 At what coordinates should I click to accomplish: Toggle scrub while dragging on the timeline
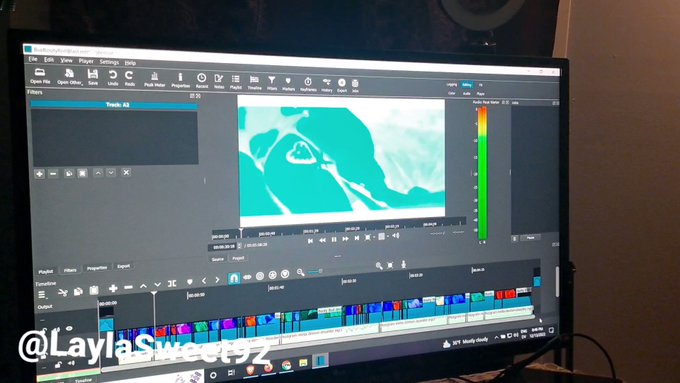point(247,277)
